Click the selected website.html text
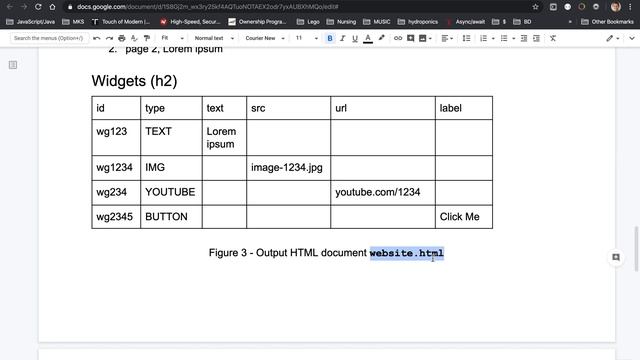This screenshot has height=360, width=640. tap(407, 253)
